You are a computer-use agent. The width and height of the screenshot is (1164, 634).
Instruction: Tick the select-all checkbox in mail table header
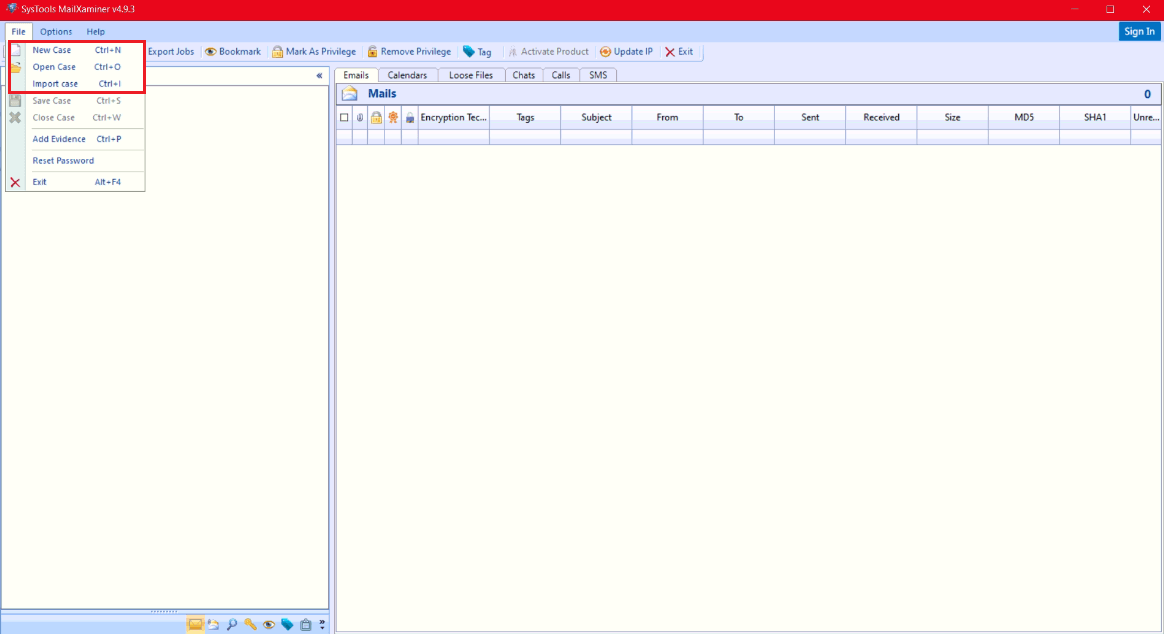coord(344,117)
